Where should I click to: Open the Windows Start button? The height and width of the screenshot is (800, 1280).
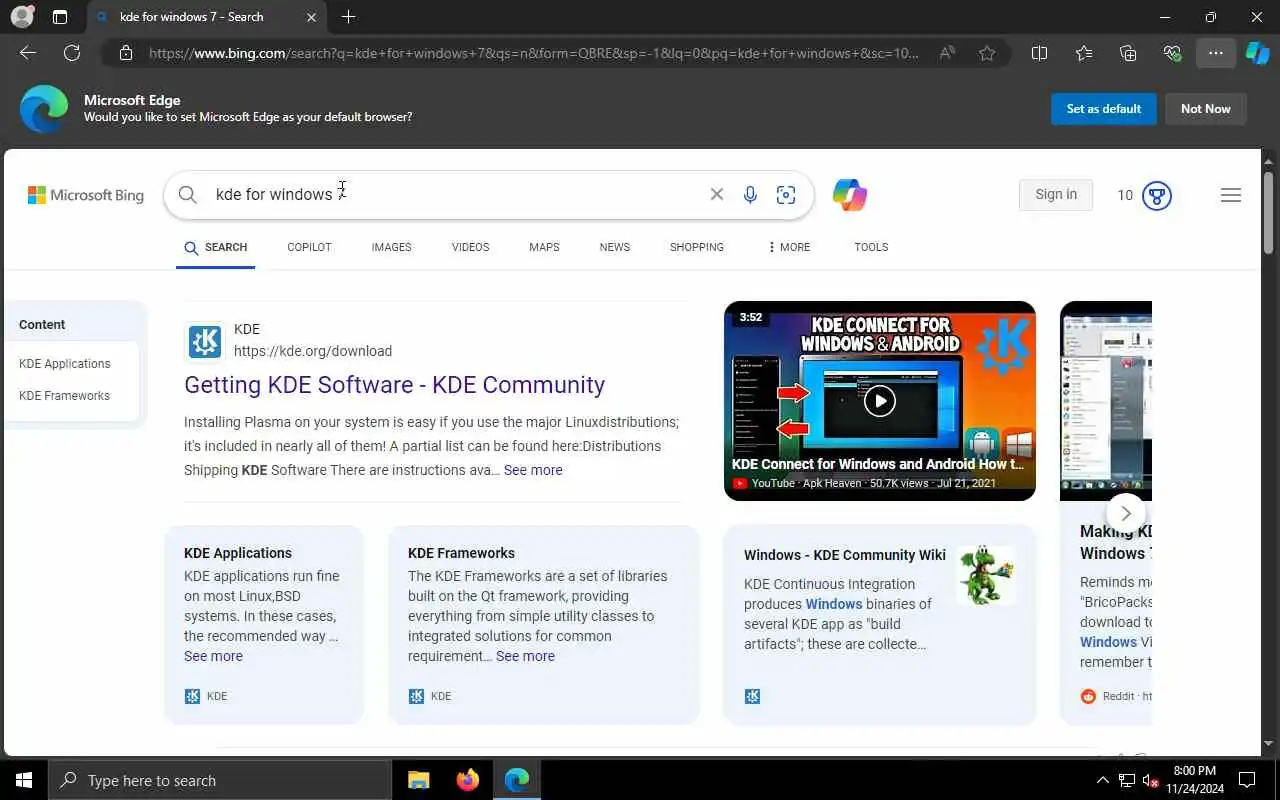click(x=24, y=780)
